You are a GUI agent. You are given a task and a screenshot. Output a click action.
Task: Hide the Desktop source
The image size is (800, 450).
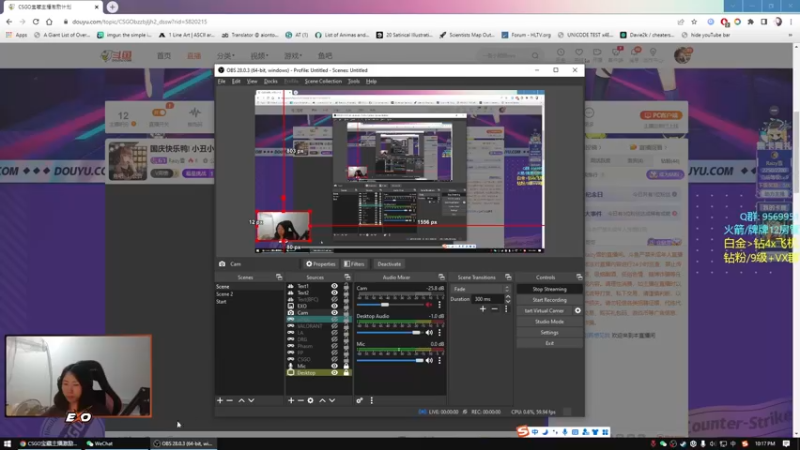point(334,372)
